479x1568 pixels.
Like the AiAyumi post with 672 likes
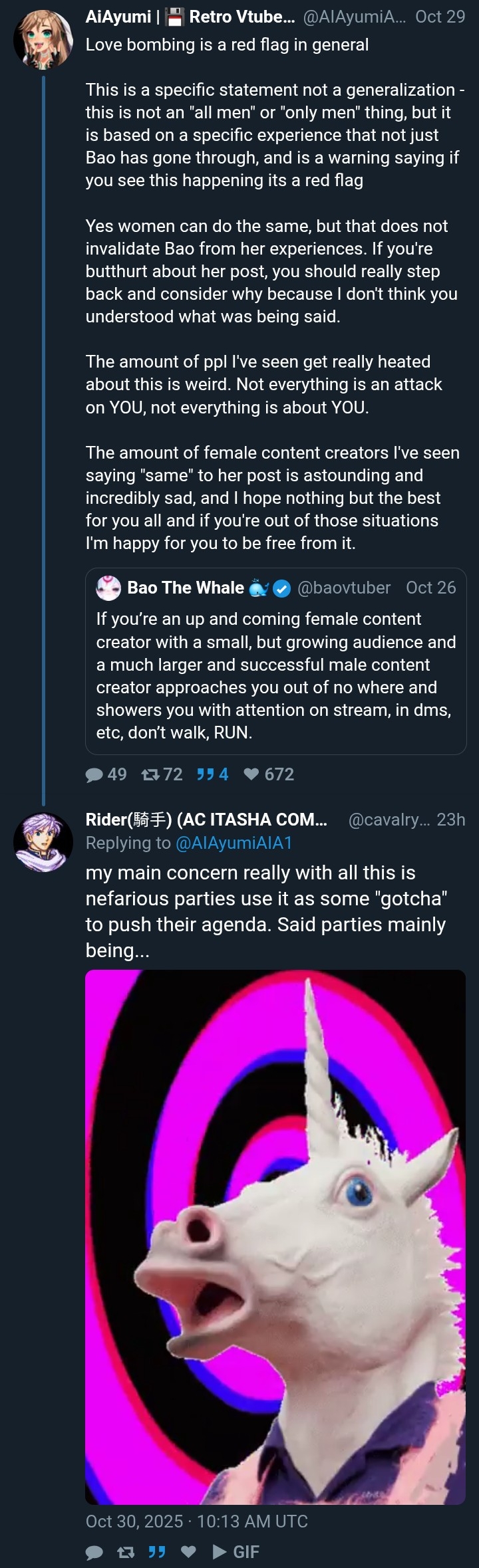(x=251, y=774)
